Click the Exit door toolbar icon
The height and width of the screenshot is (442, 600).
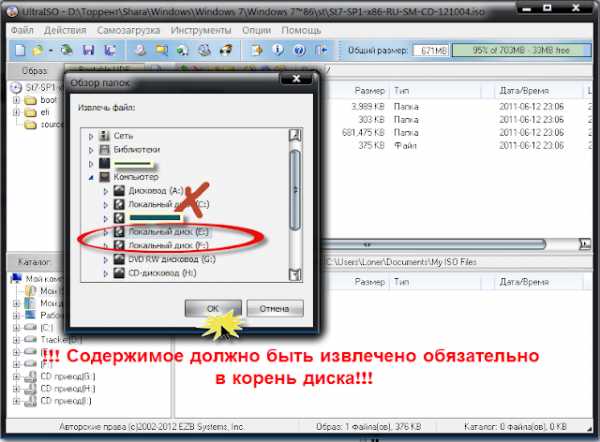[x=322, y=50]
